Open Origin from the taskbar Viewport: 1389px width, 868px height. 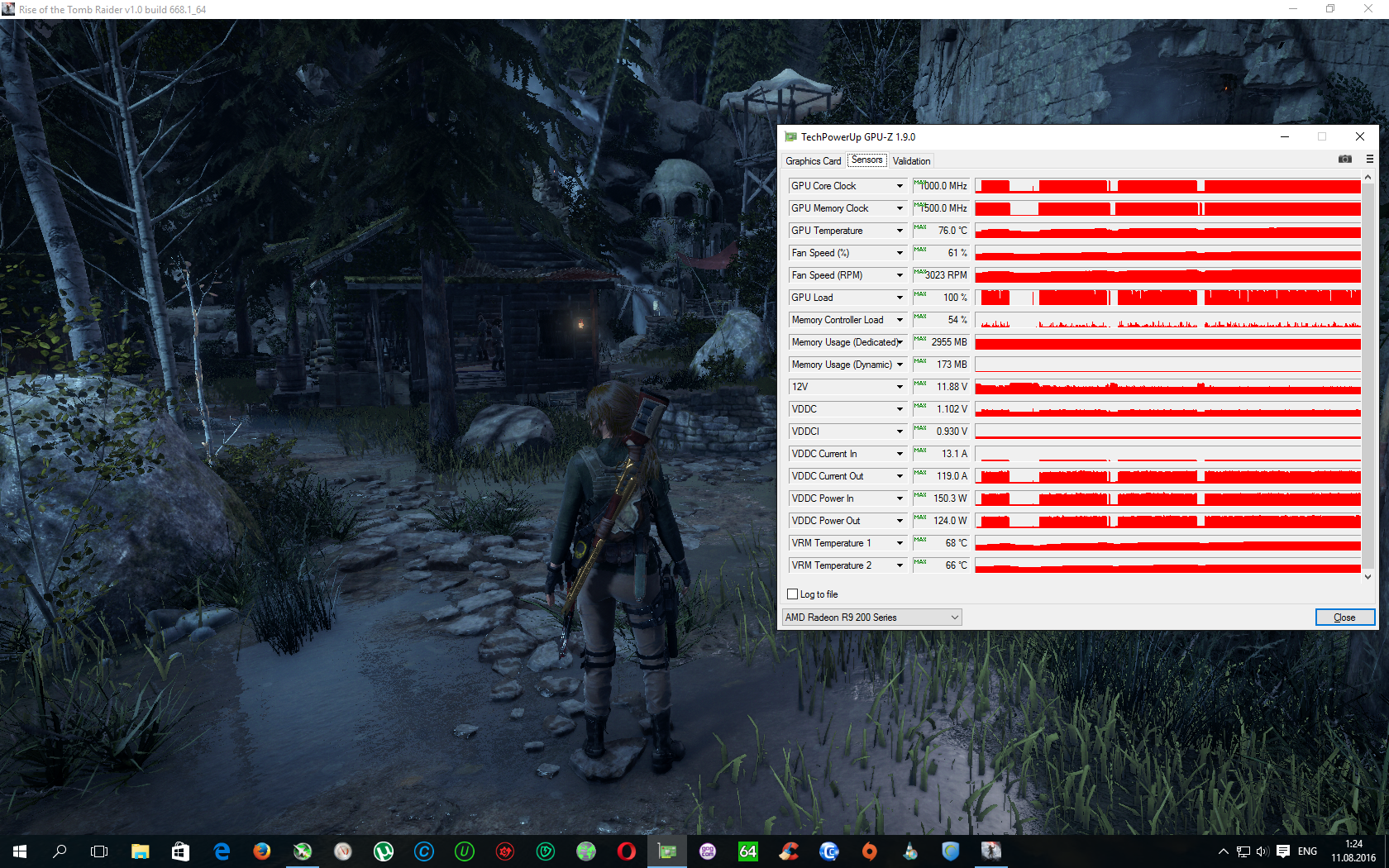870,851
